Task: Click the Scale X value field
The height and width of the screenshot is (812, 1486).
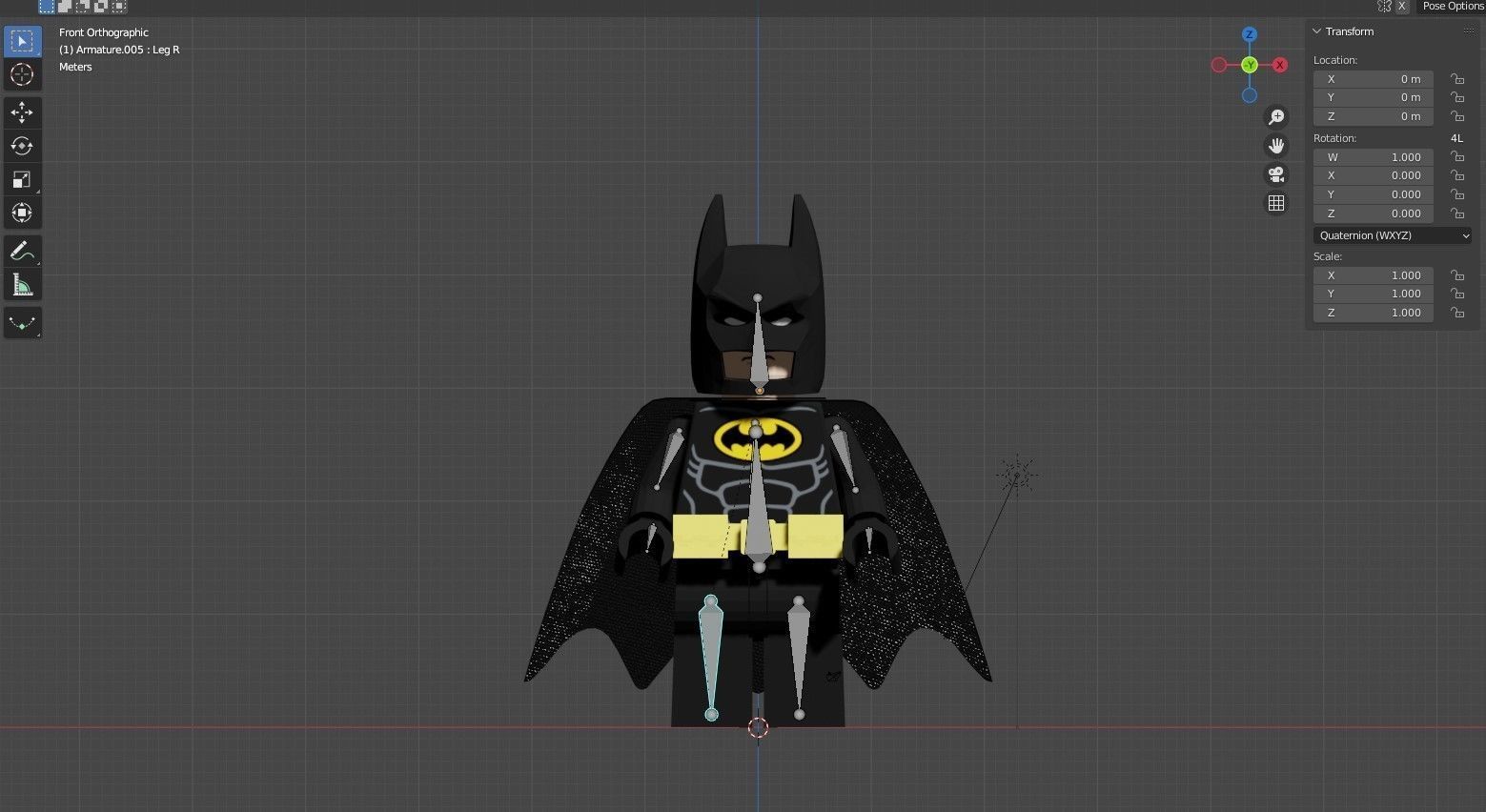Action: 1374,275
